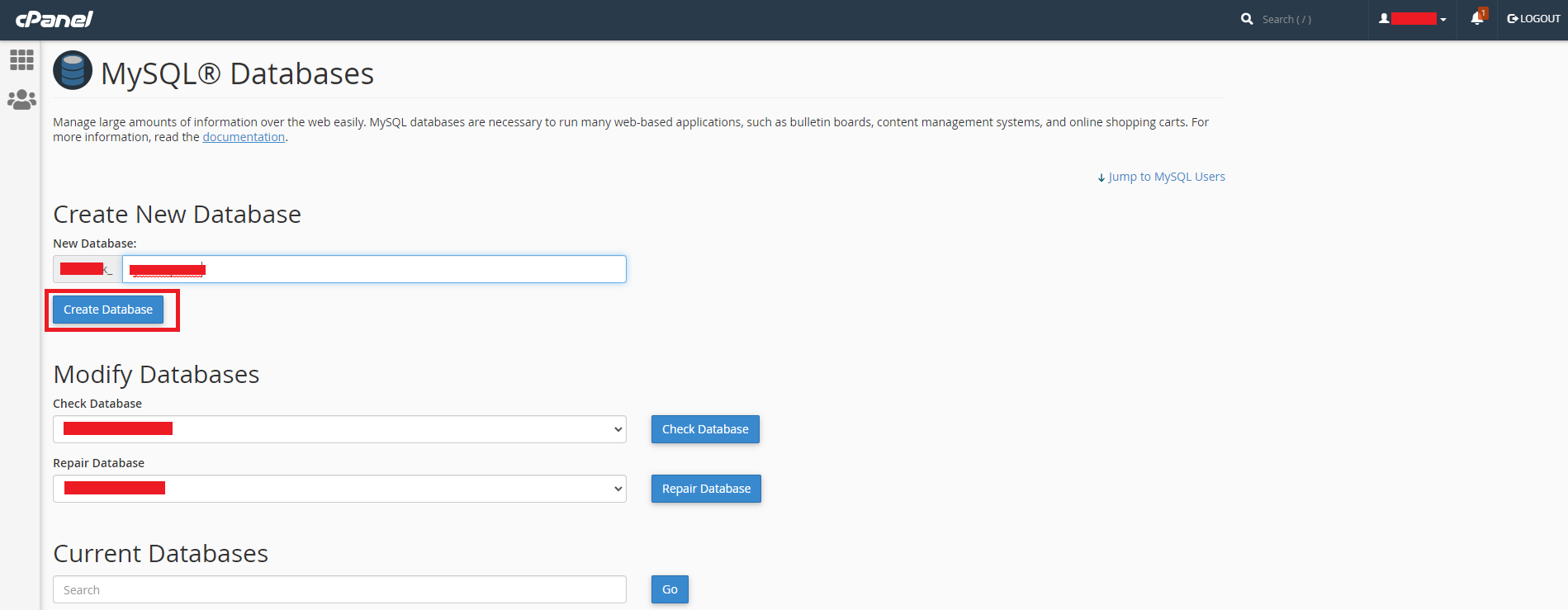Expand the Repair Database dropdown

339,489
